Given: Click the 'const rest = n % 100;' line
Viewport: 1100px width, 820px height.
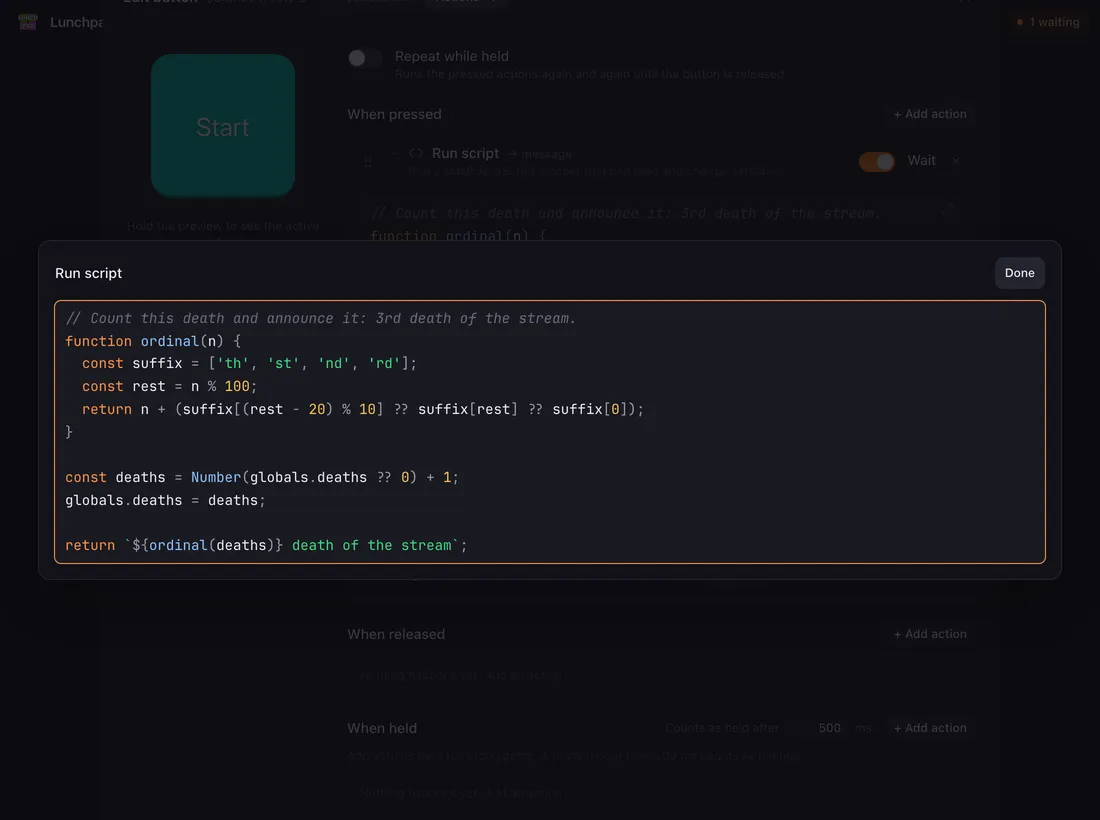Looking at the screenshot, I should (x=169, y=387).
